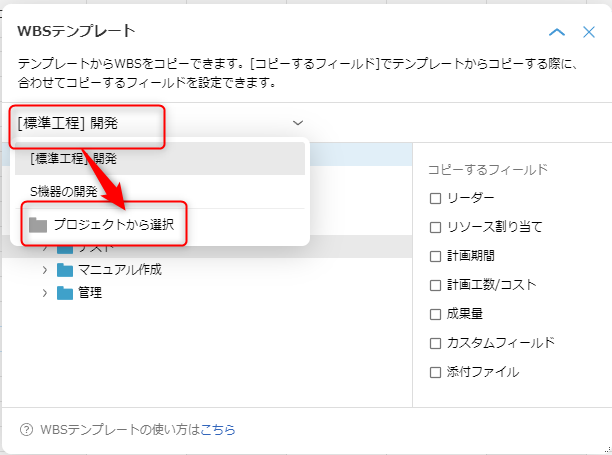Click the blue folder icon next to マニュアル作成

[x=65, y=270]
